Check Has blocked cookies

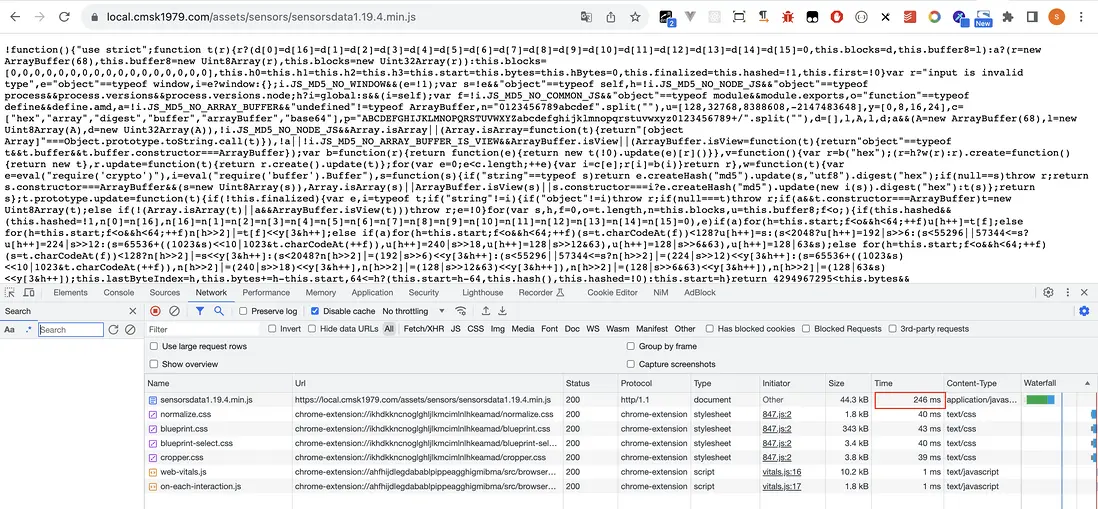[x=710, y=329]
